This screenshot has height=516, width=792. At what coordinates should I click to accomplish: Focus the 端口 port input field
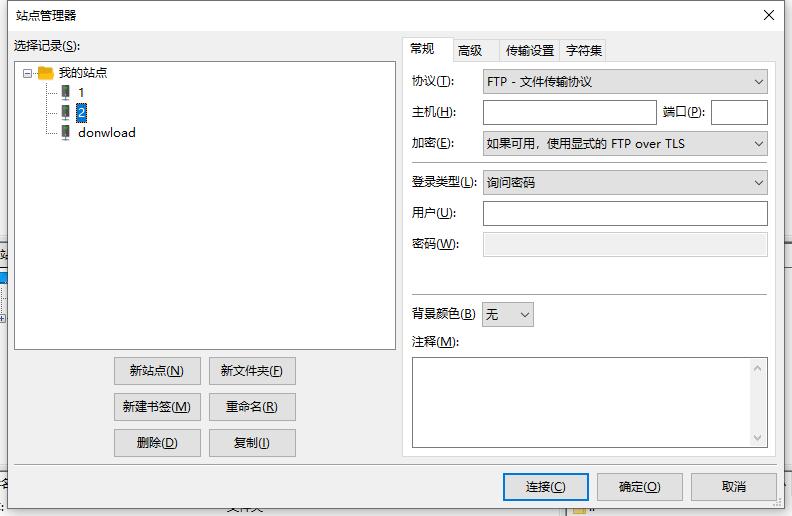[x=739, y=113]
